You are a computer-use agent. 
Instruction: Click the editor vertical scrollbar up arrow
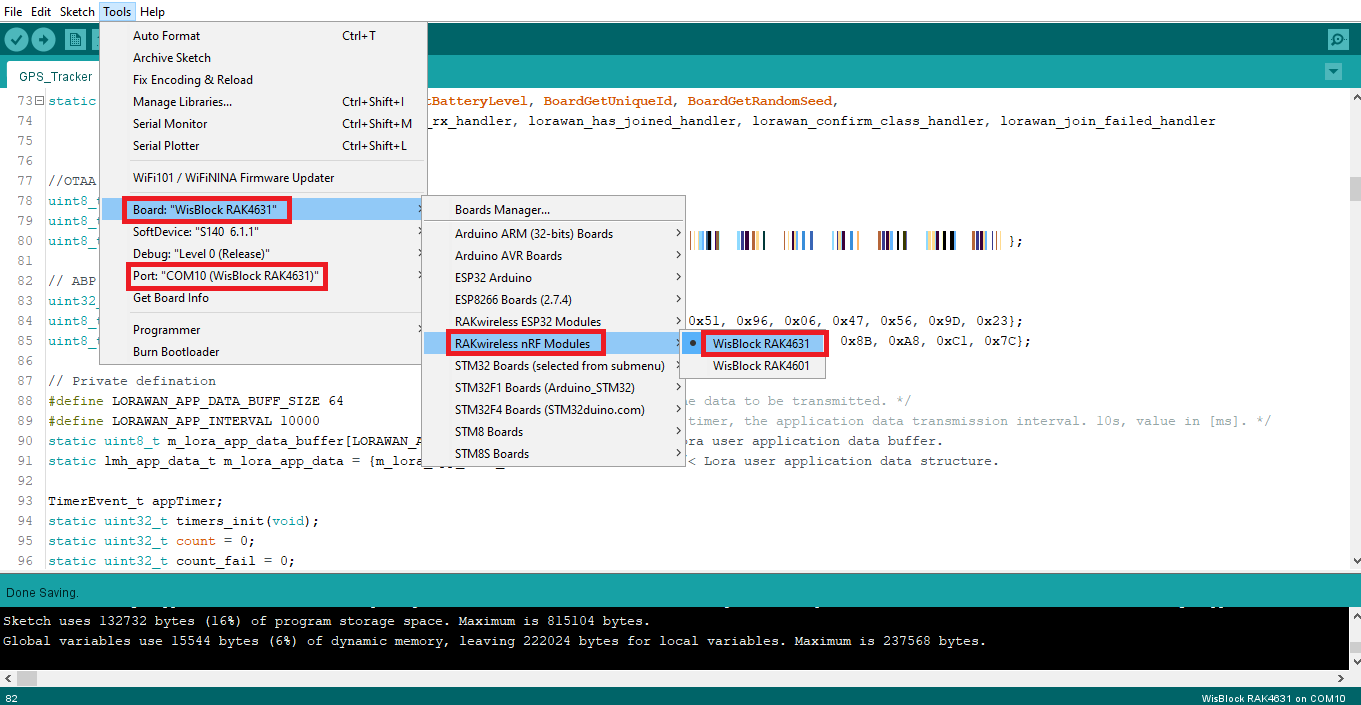(1354, 98)
